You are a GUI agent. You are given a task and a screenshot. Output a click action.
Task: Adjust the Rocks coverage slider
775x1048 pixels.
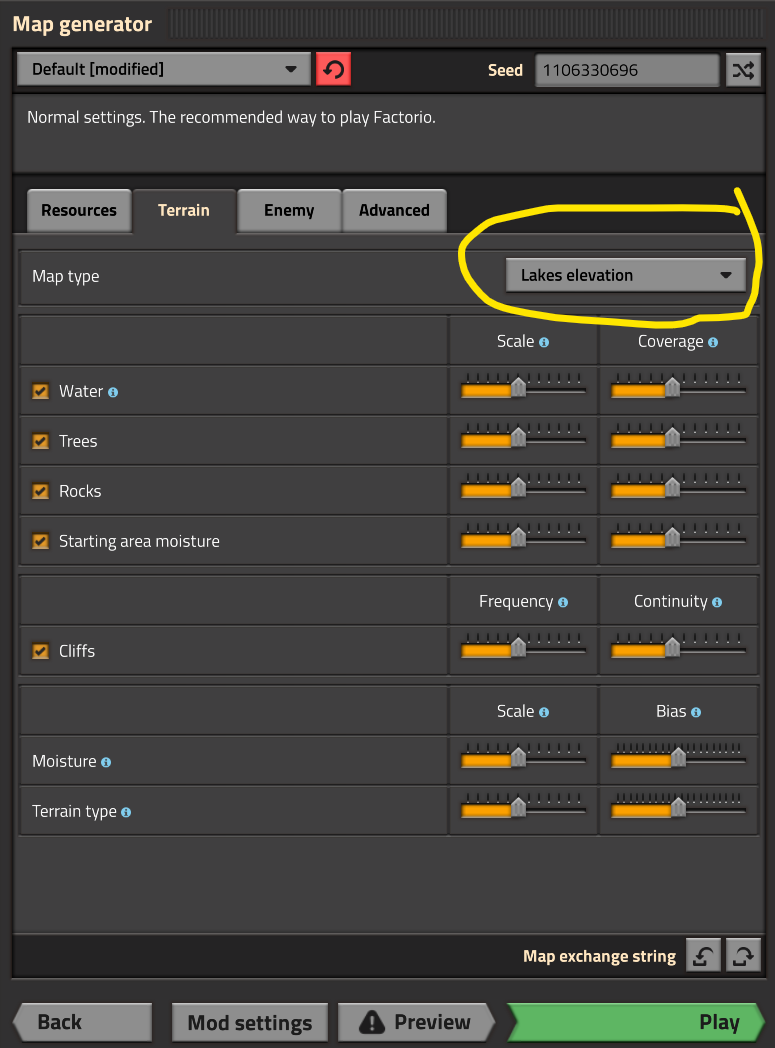coord(678,487)
